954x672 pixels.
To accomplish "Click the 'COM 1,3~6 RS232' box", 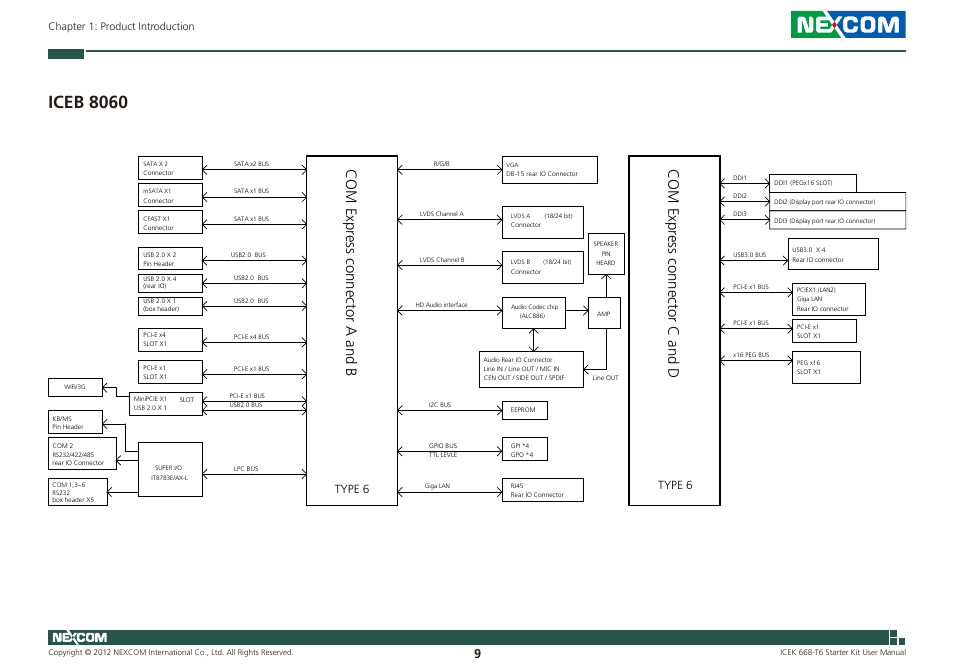I will click(78, 492).
